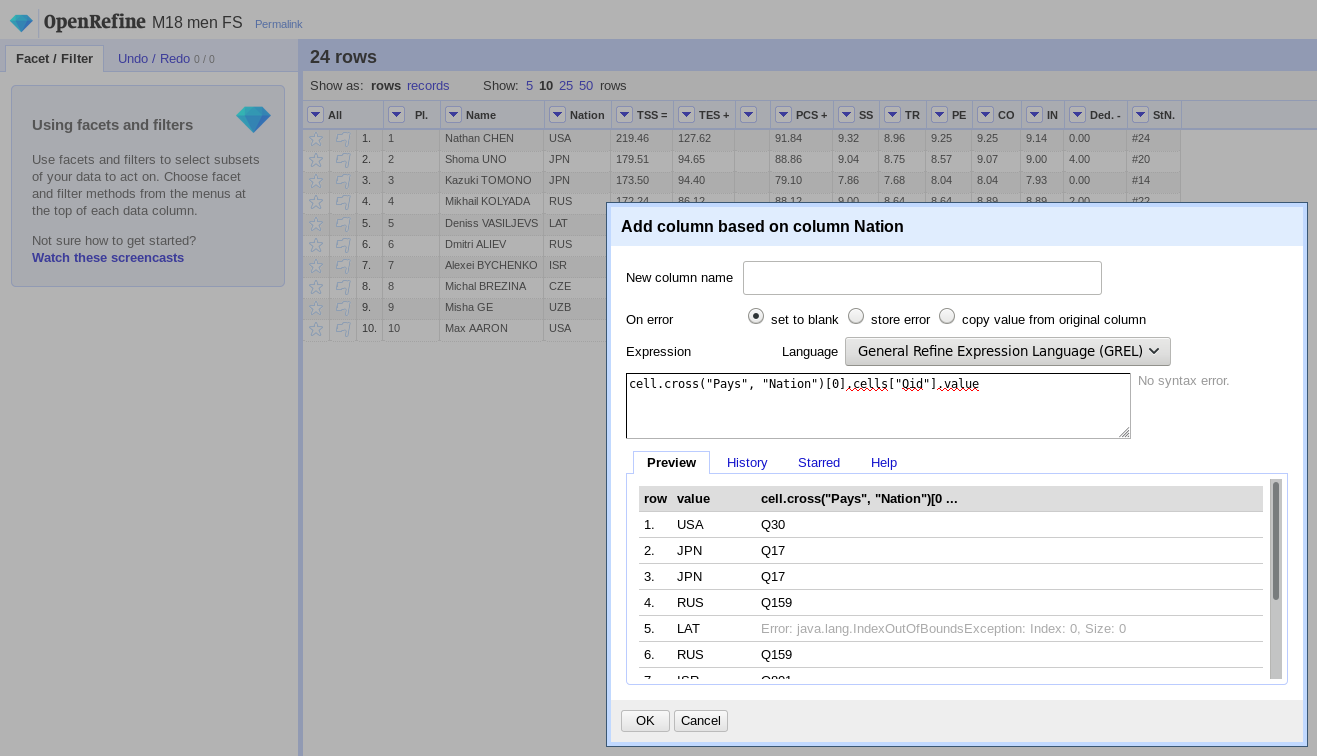The image size is (1317, 756).
Task: Confirm dialog with OK button
Action: coord(645,720)
